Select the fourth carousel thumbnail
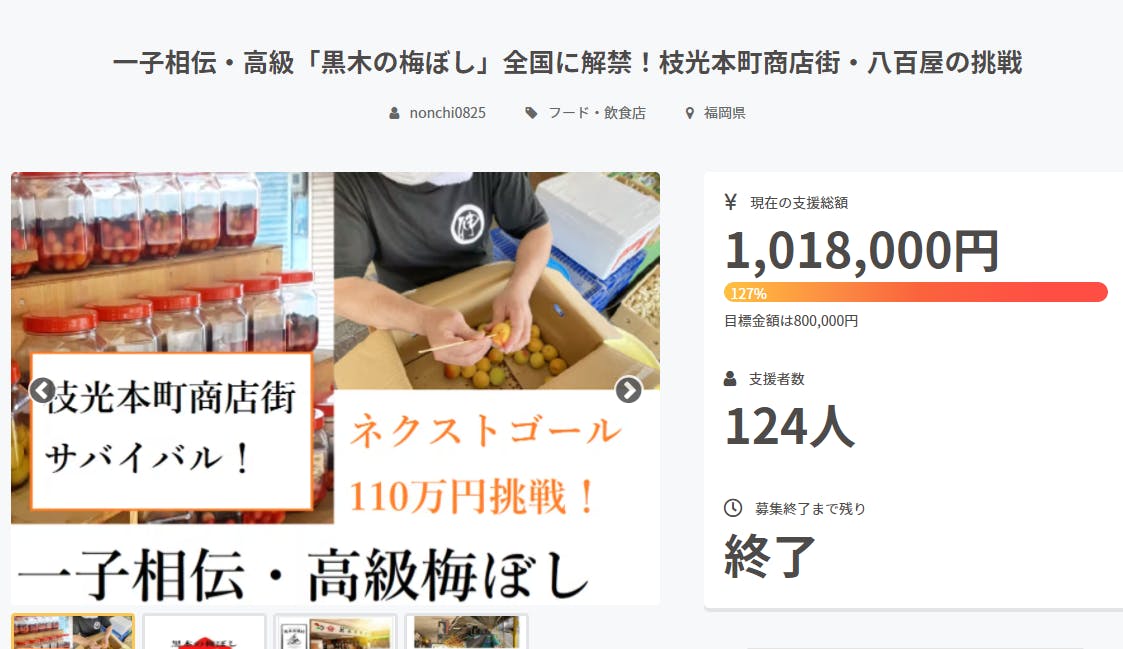 pos(466,632)
